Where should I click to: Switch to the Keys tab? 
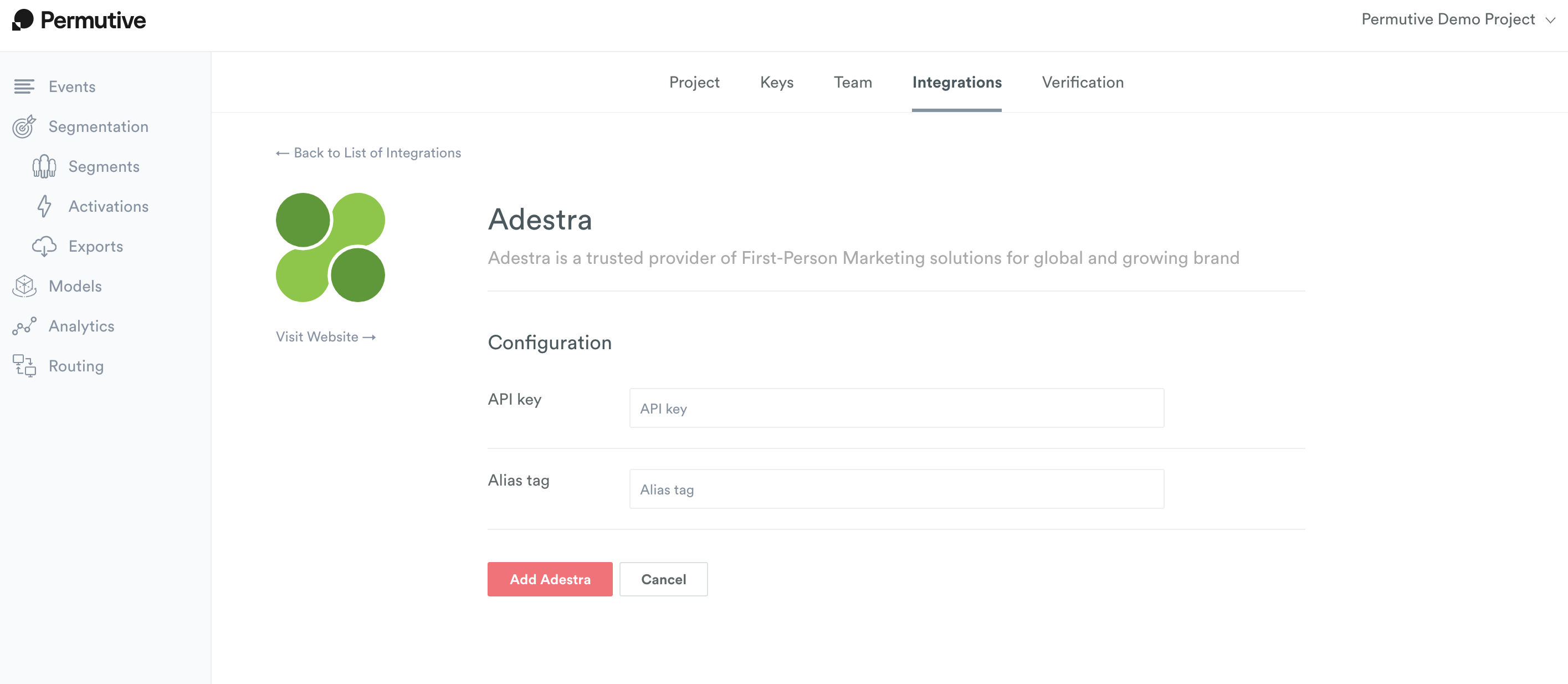tap(777, 82)
